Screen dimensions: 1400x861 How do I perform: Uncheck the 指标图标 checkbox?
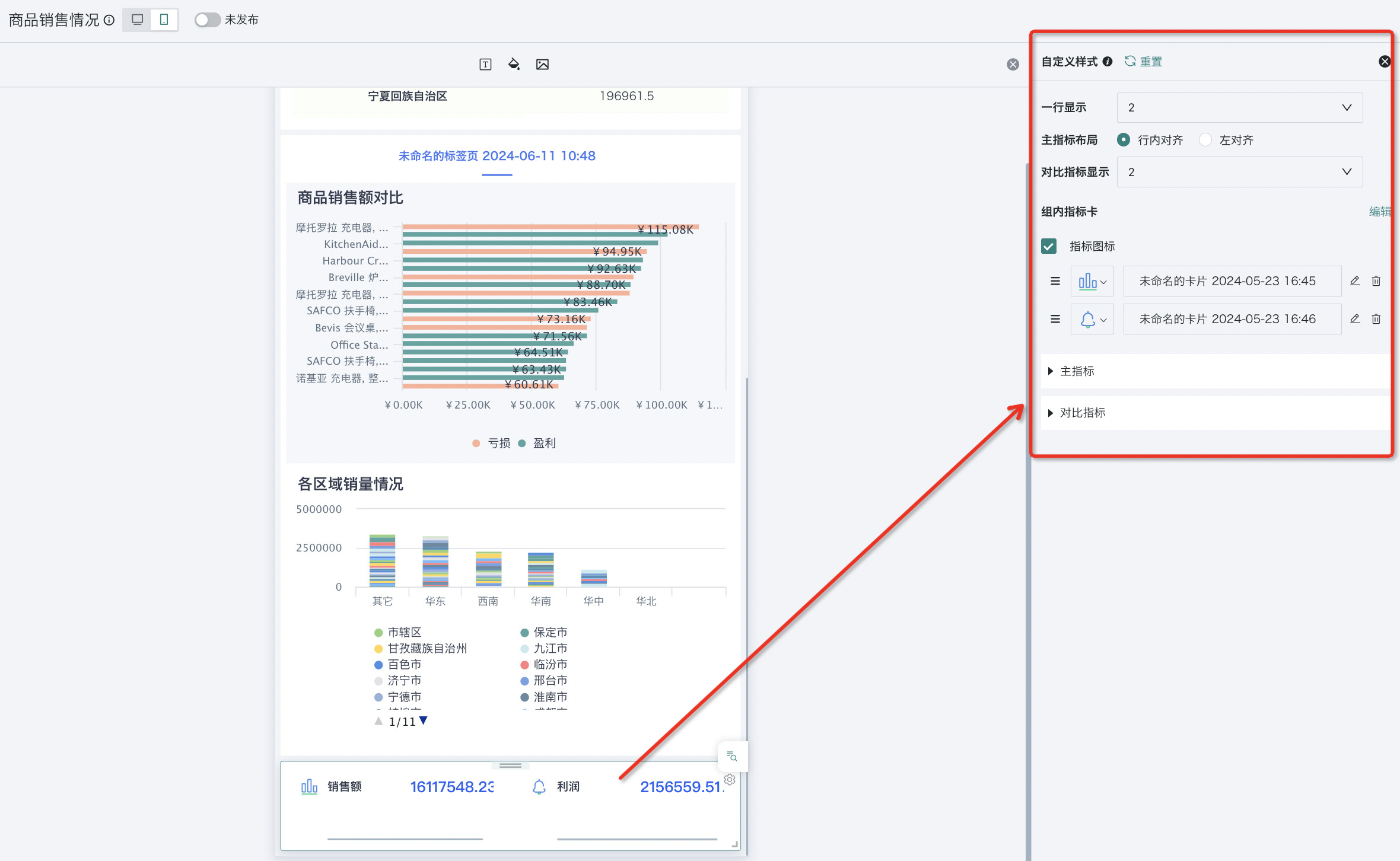1049,246
